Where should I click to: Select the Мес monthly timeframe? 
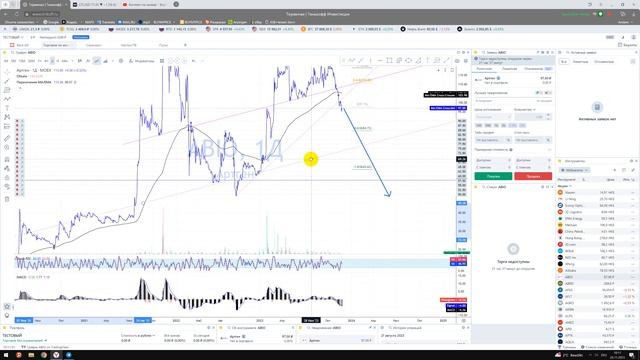point(65,61)
